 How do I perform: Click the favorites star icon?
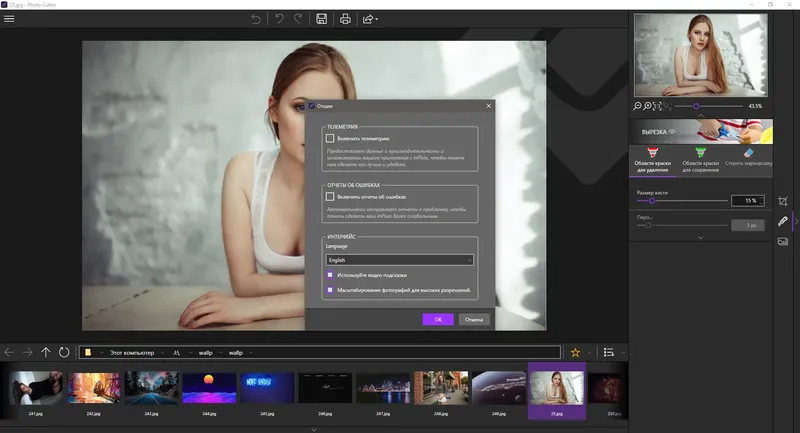coord(575,352)
